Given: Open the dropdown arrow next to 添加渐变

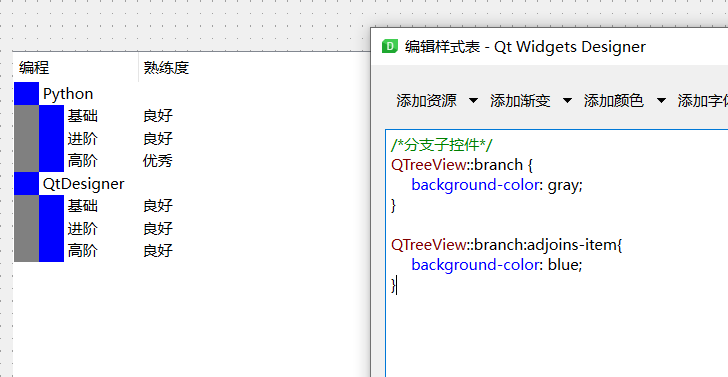Looking at the screenshot, I should (x=567, y=100).
